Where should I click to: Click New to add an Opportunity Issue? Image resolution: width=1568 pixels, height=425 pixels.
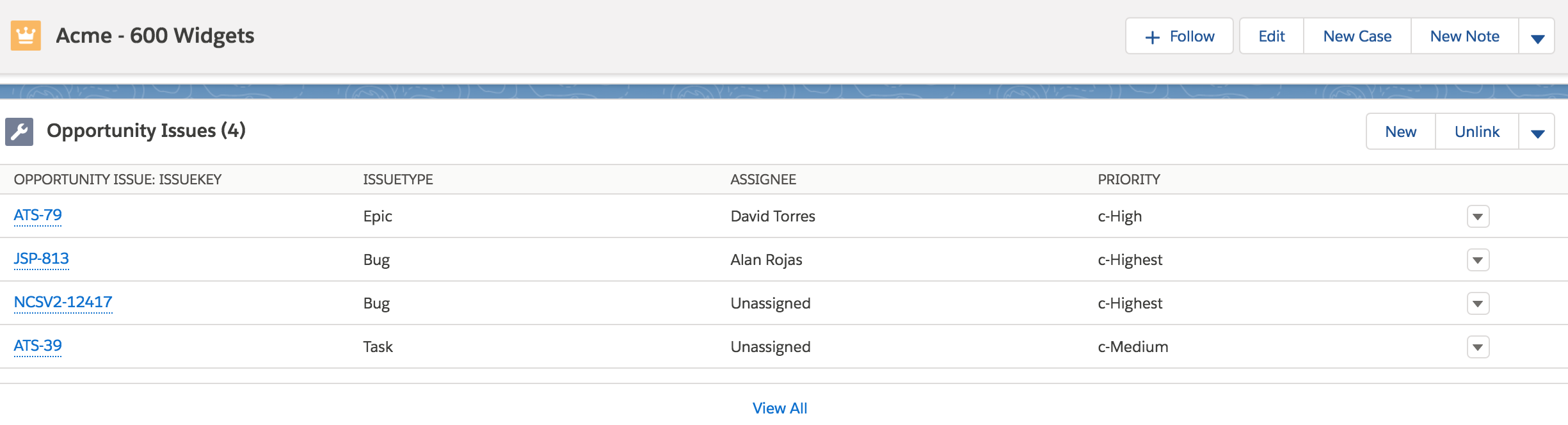[x=1402, y=131]
